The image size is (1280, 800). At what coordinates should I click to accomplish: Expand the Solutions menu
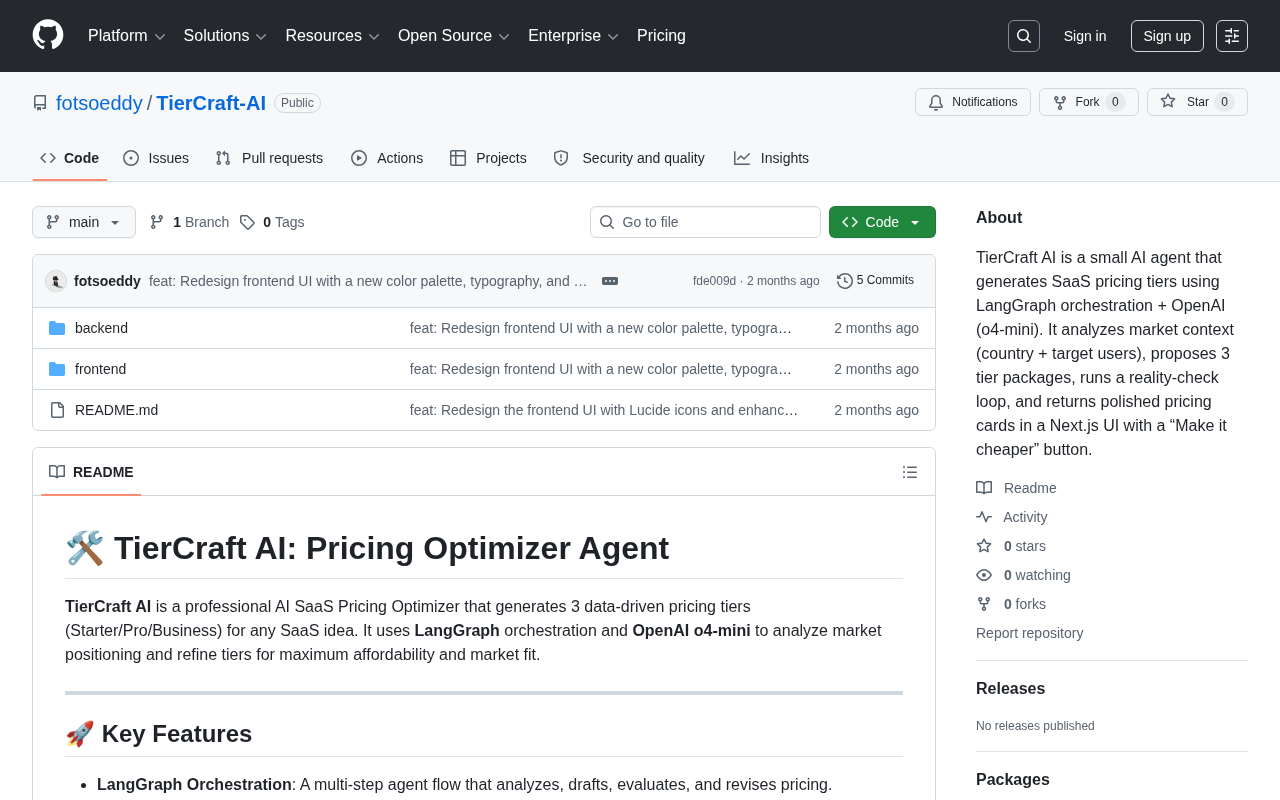pyautogui.click(x=225, y=36)
